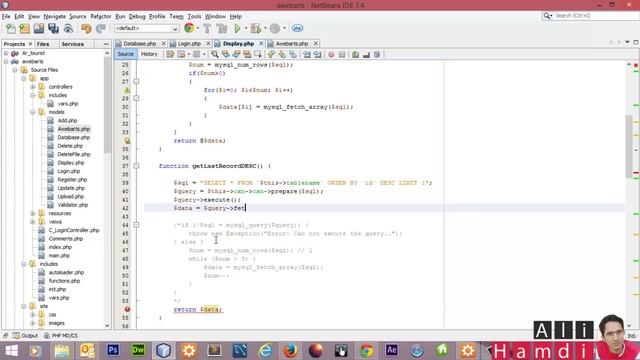The width and height of the screenshot is (640, 360).
Task: Open the Debug Project dropdown arrow
Action: click(264, 29)
